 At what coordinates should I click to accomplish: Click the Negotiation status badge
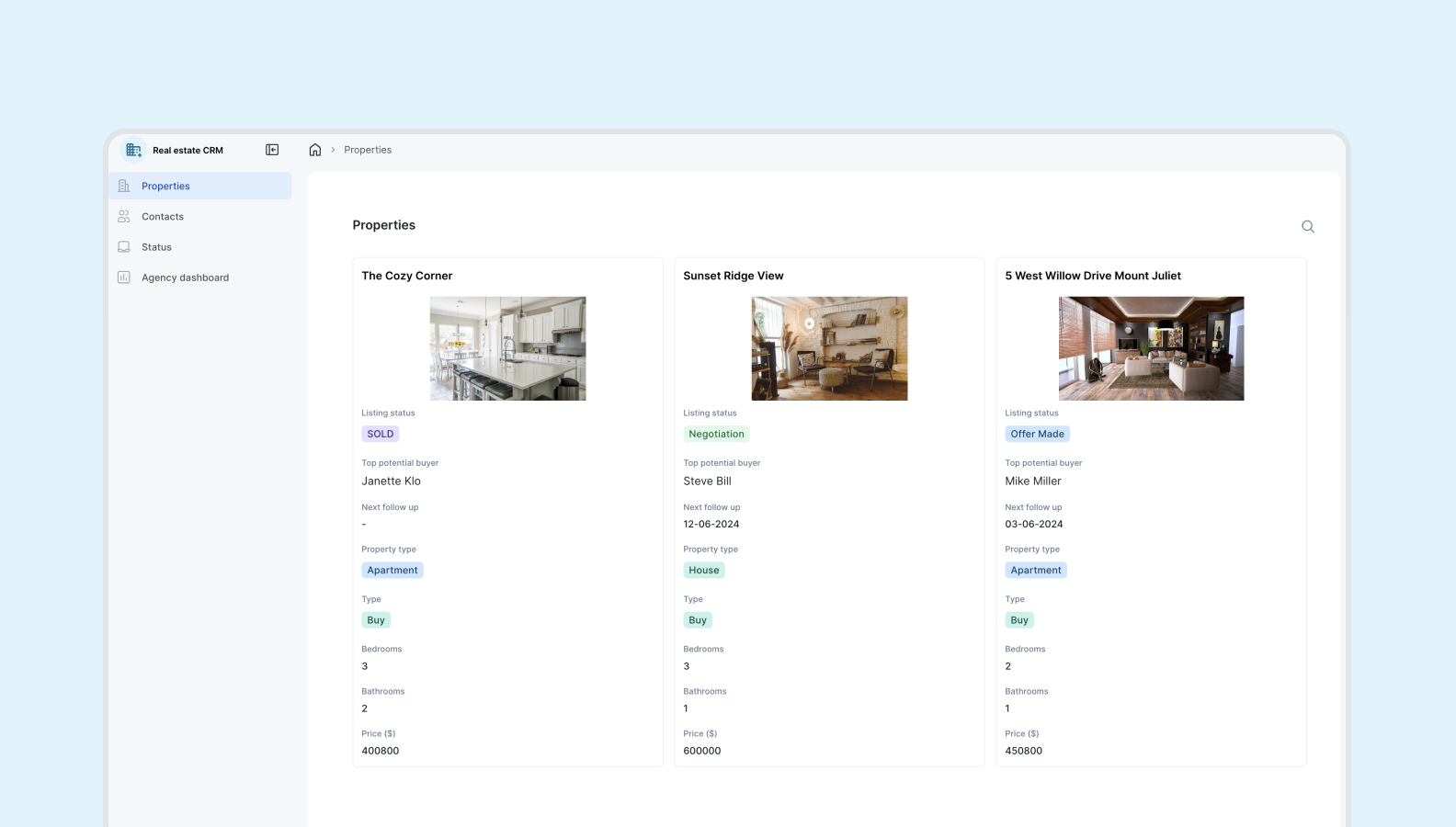tap(717, 434)
